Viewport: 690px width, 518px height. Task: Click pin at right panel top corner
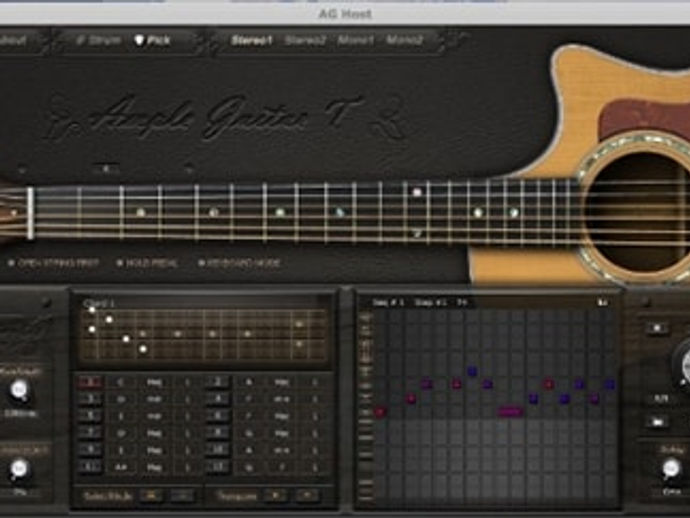pyautogui.click(x=644, y=302)
